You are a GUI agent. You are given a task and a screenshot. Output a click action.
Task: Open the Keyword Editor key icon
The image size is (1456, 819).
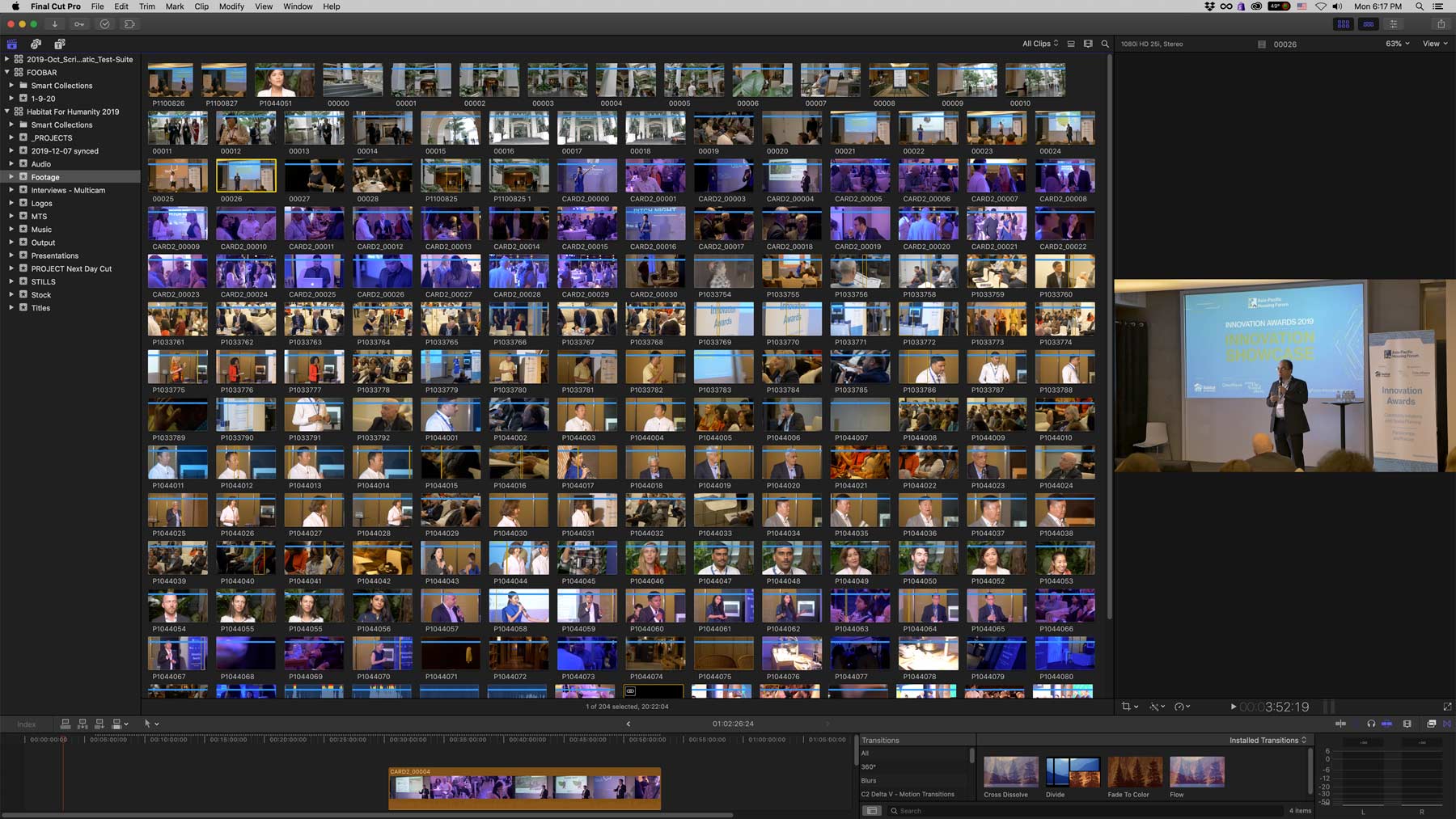pos(79,24)
